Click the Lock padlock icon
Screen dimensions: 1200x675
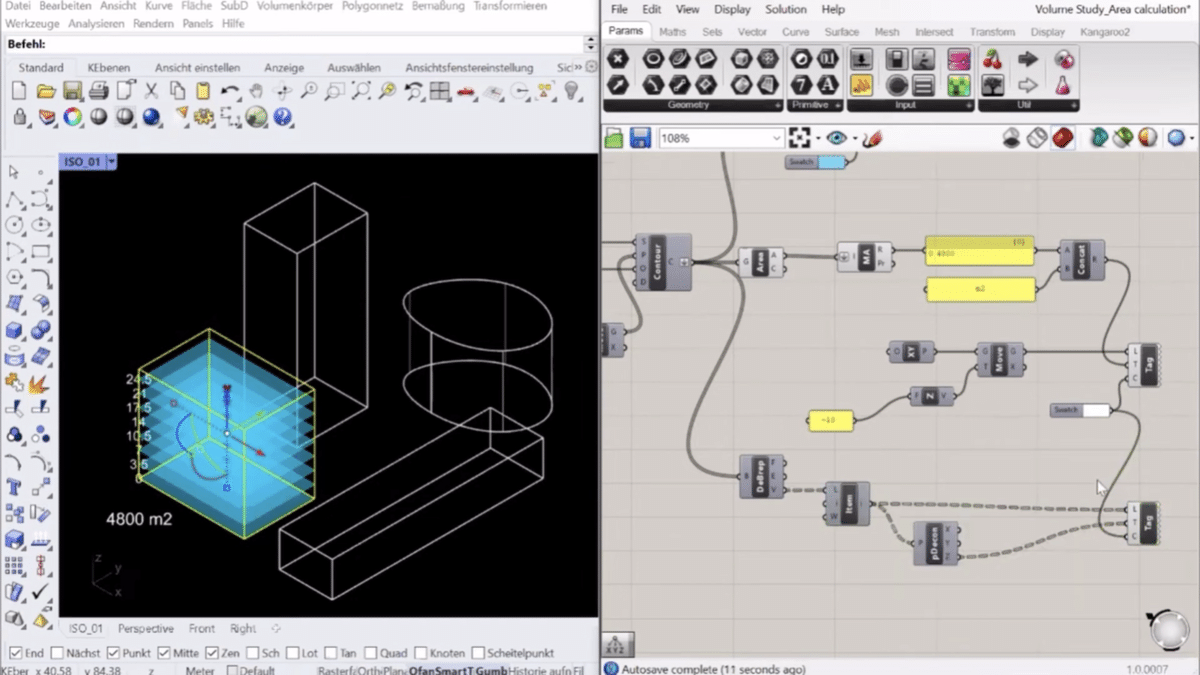click(x=19, y=117)
